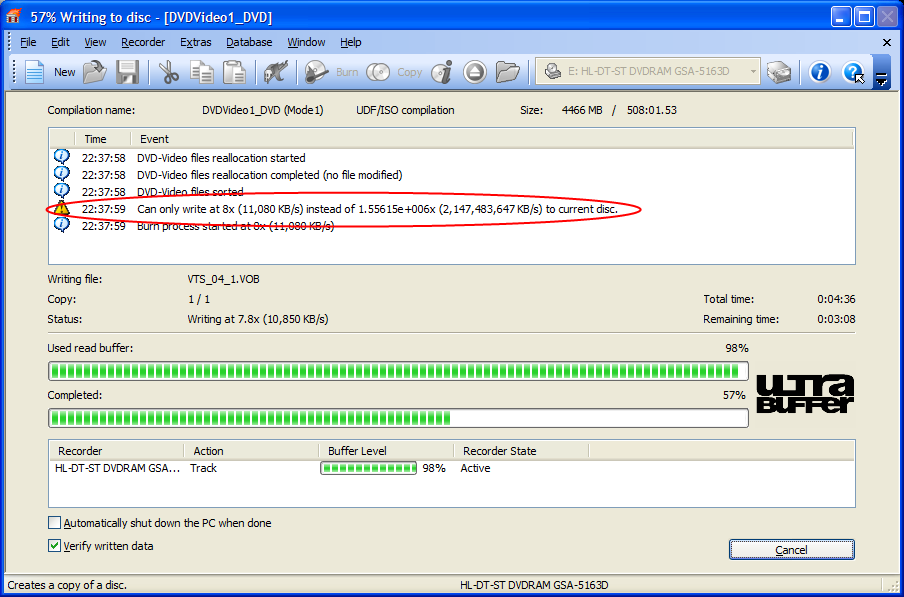The image size is (904, 597).
Task: Click the Event column header
Action: click(492, 139)
